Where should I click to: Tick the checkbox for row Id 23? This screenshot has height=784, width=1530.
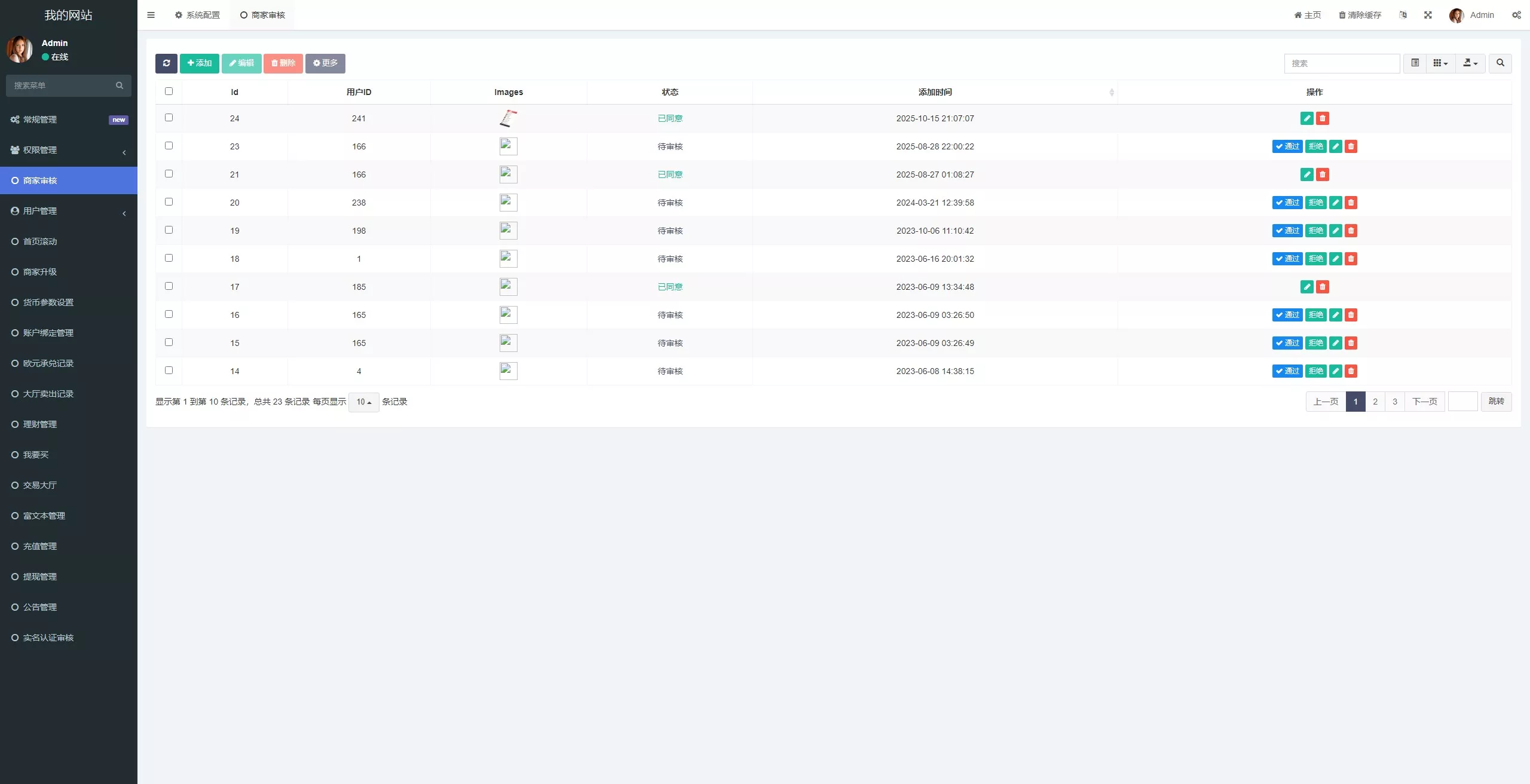(x=169, y=146)
